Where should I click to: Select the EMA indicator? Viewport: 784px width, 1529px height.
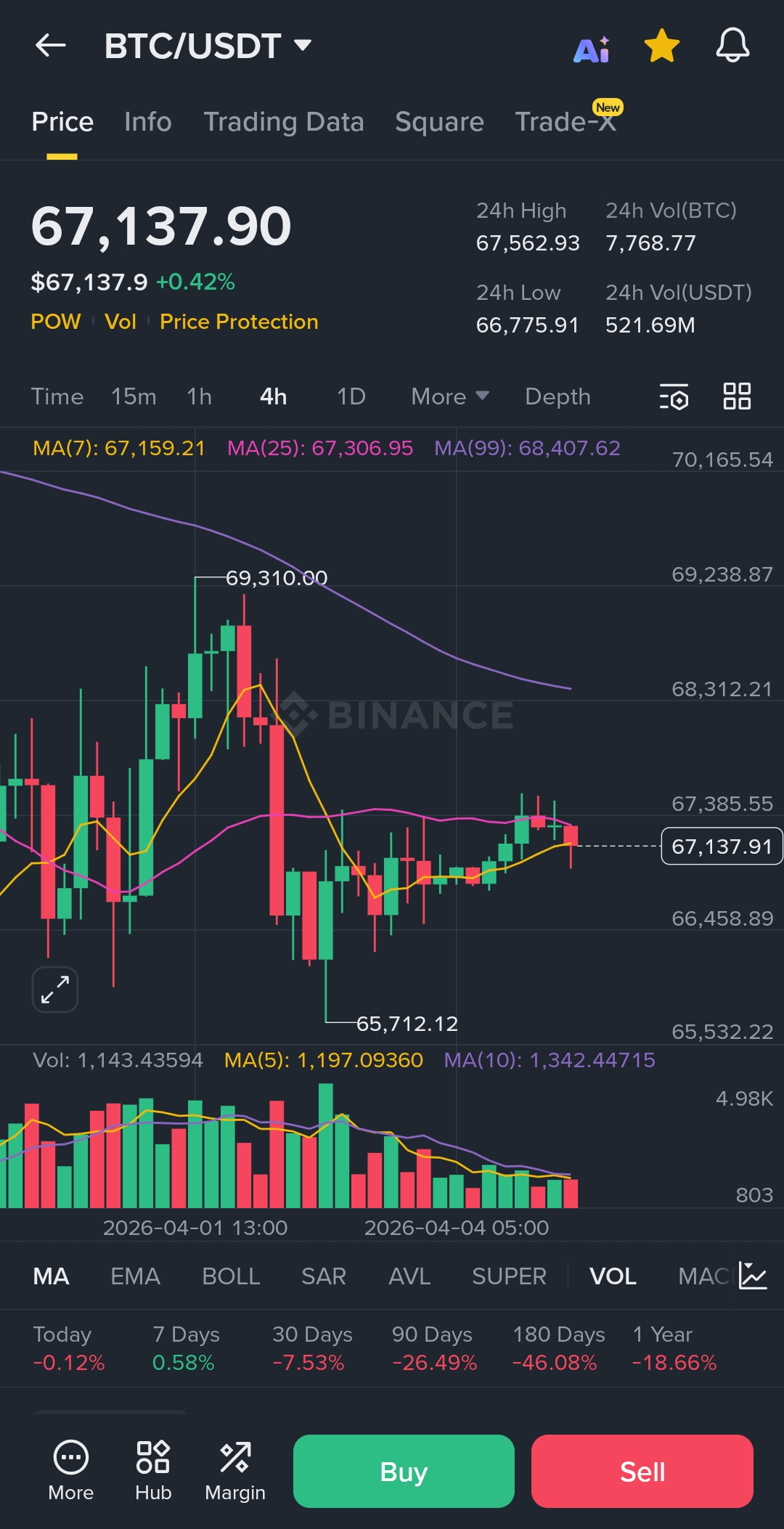click(135, 1276)
